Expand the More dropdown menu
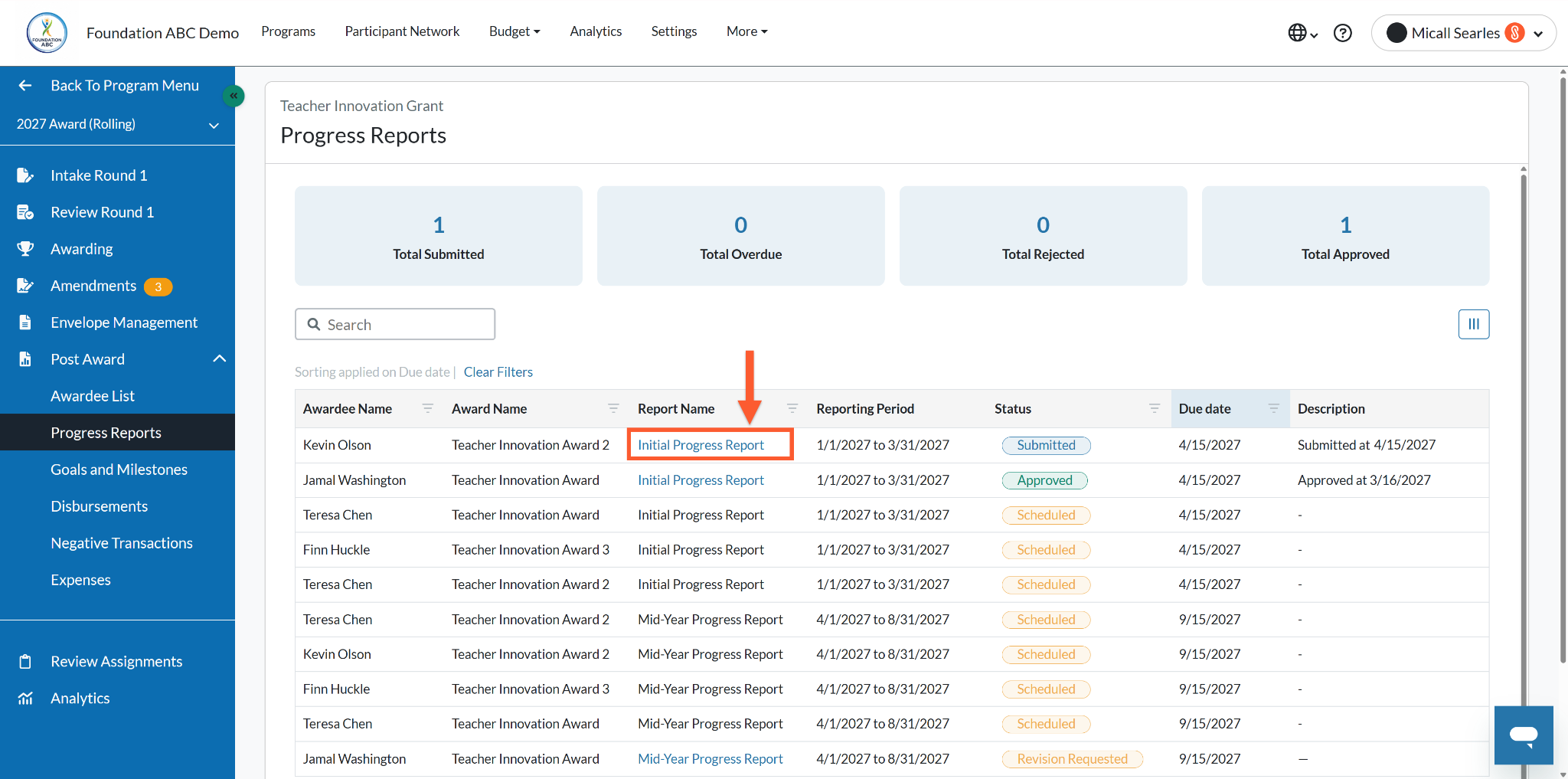1568x779 pixels. tap(747, 31)
